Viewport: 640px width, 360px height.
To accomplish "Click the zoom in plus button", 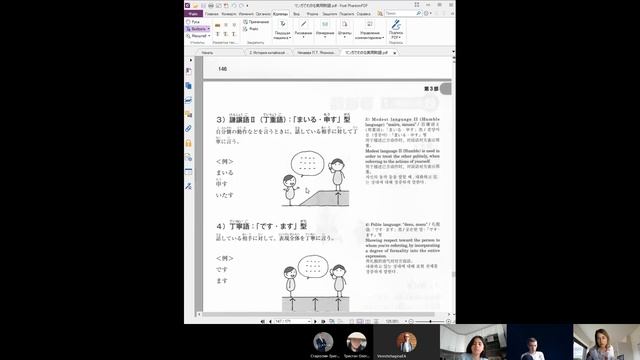I will coord(448,321).
